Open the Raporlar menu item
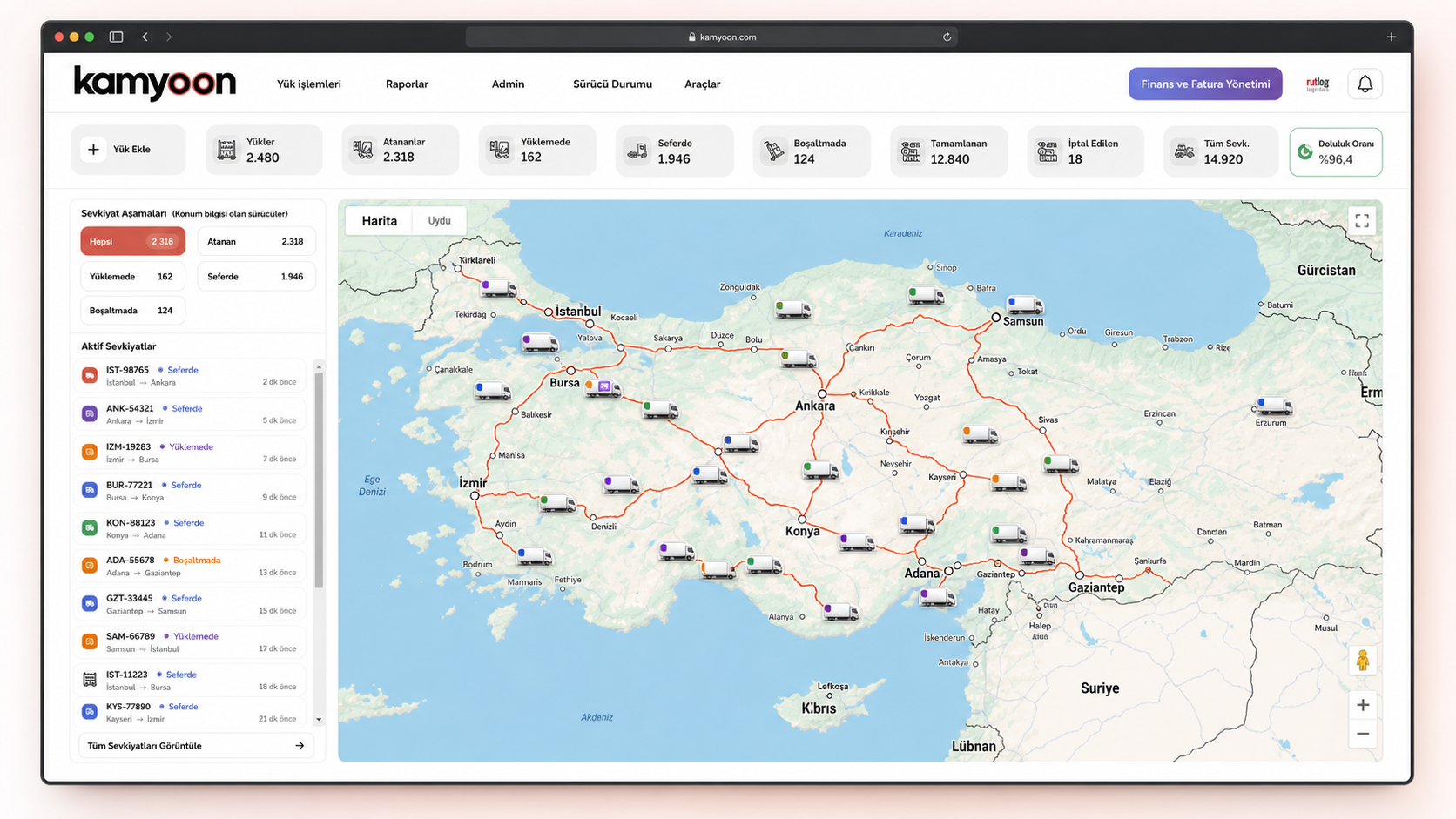The width and height of the screenshot is (1456, 819). (x=407, y=84)
